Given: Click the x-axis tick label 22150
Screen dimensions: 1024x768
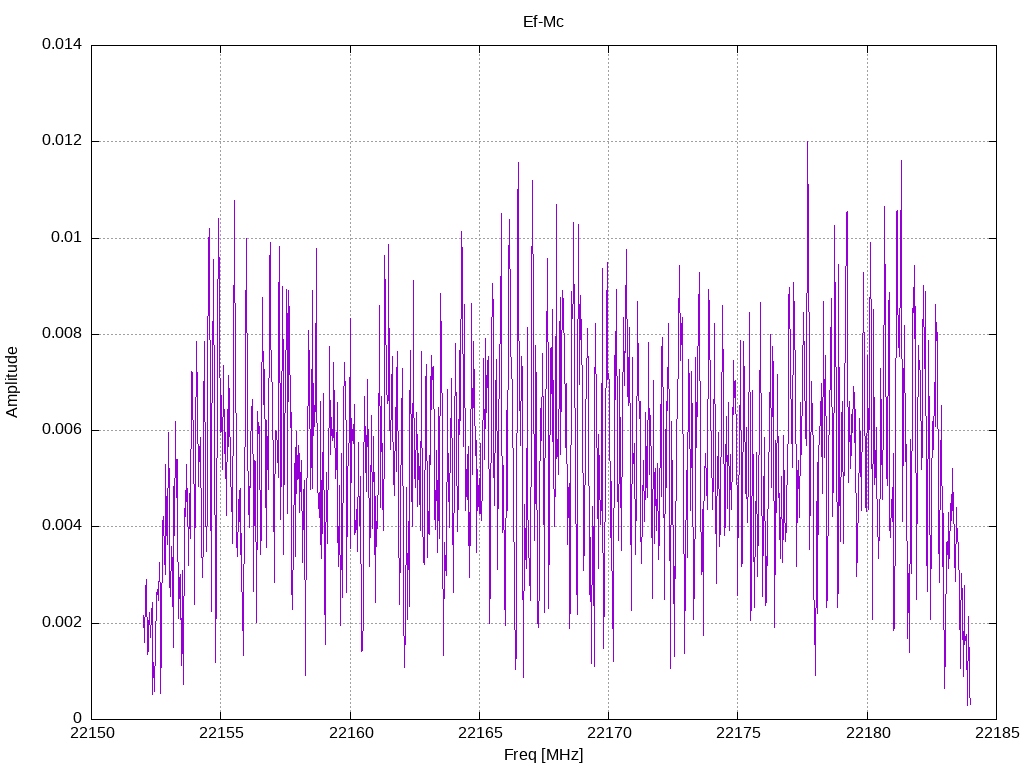Looking at the screenshot, I should [92, 733].
